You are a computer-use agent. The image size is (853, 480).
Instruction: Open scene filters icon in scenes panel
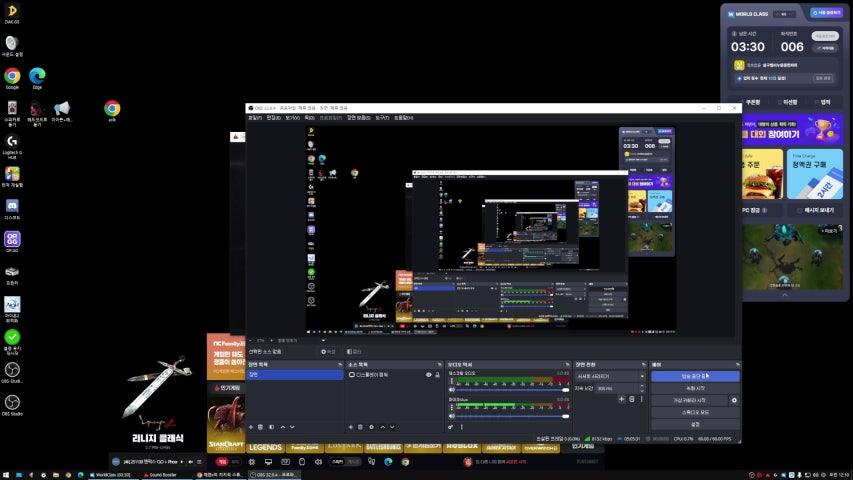tap(271, 427)
